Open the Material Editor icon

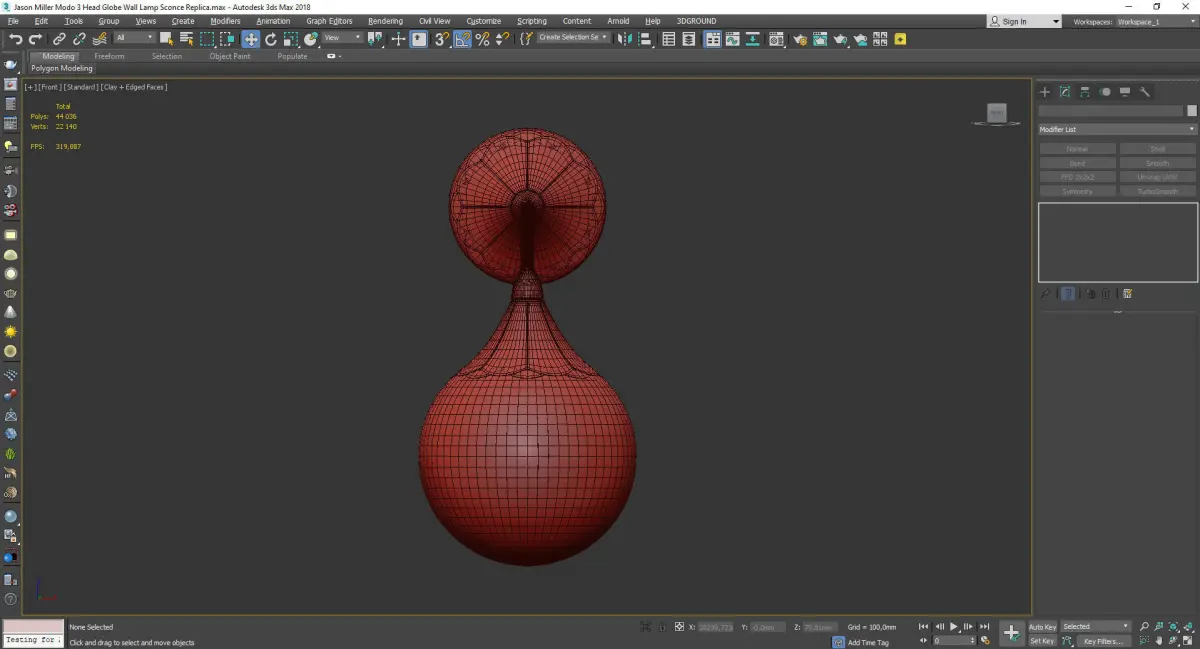pos(776,39)
